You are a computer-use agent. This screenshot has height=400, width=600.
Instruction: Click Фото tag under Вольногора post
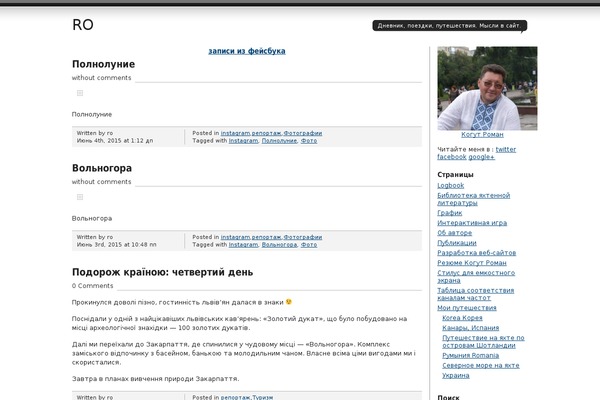[309, 245]
